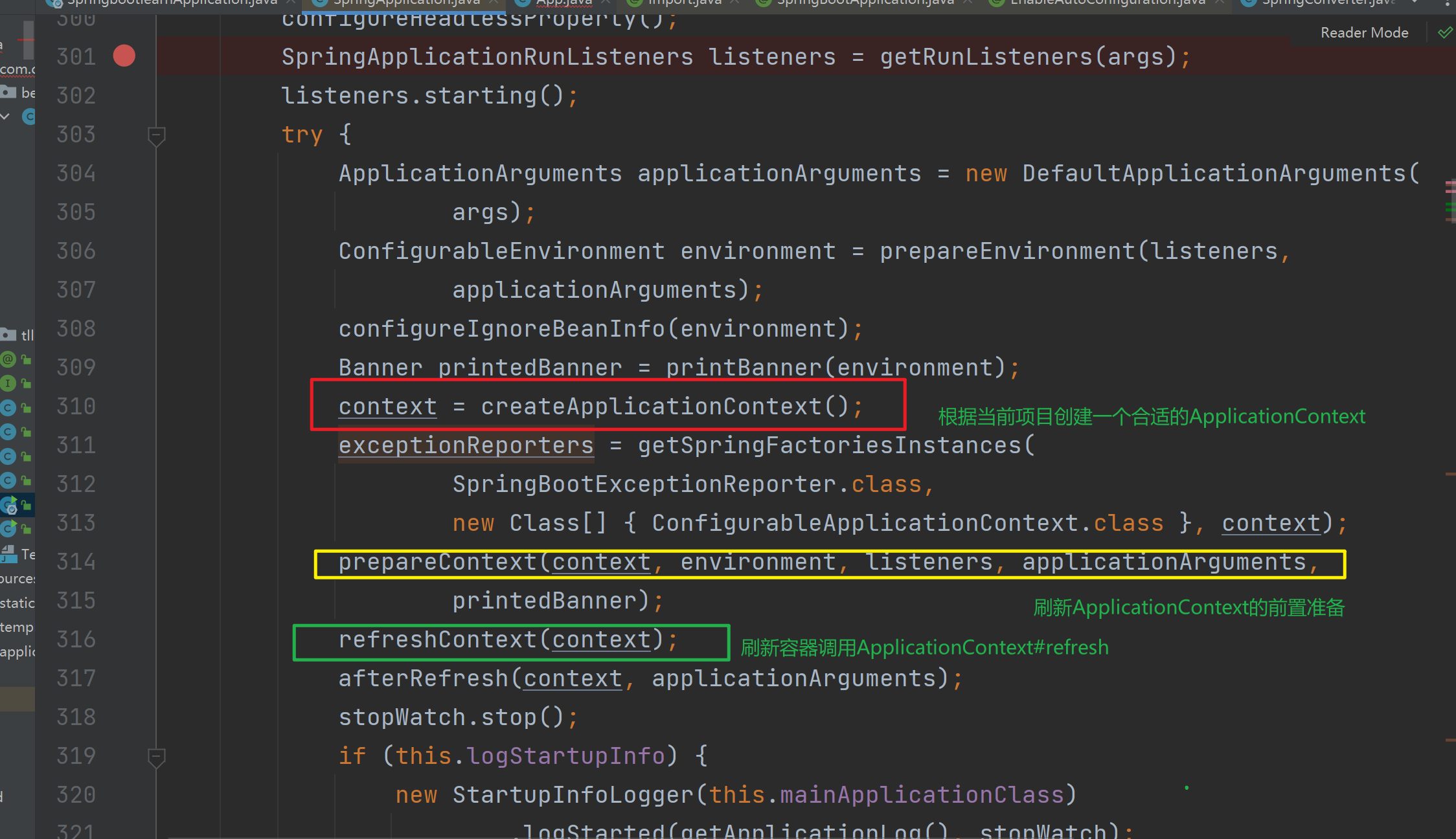
Task: Collapse the try block fold marker at line 303
Action: [156, 136]
